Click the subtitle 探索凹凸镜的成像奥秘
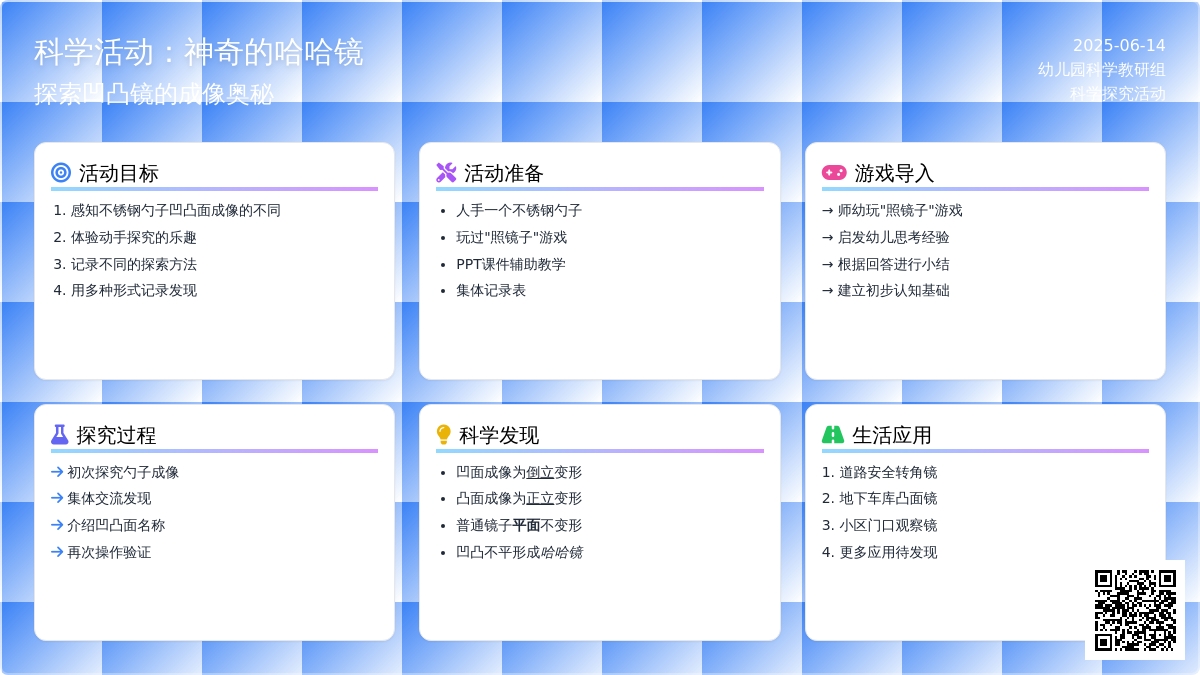 coord(154,94)
